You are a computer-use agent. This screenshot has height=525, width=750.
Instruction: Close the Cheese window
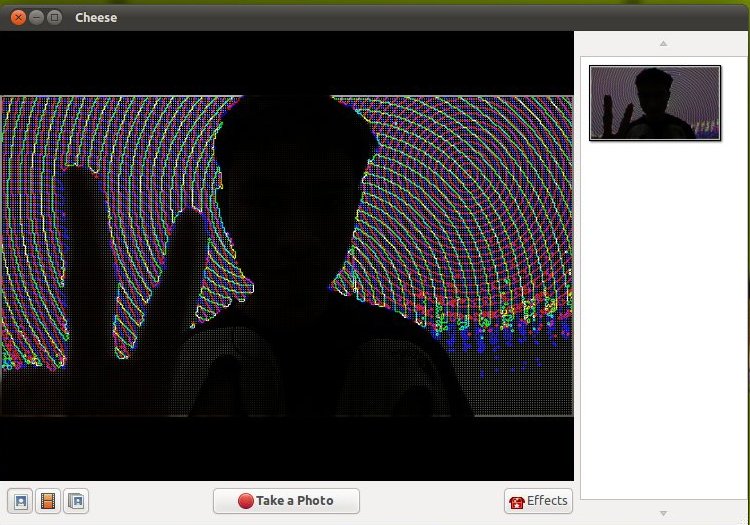[18, 18]
